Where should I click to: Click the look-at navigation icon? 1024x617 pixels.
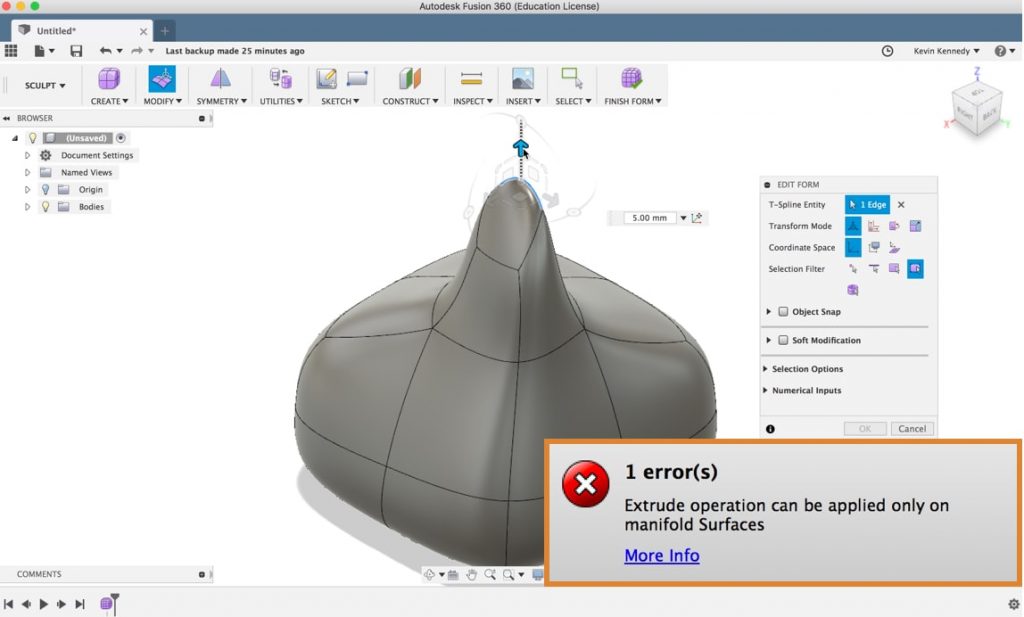(453, 575)
